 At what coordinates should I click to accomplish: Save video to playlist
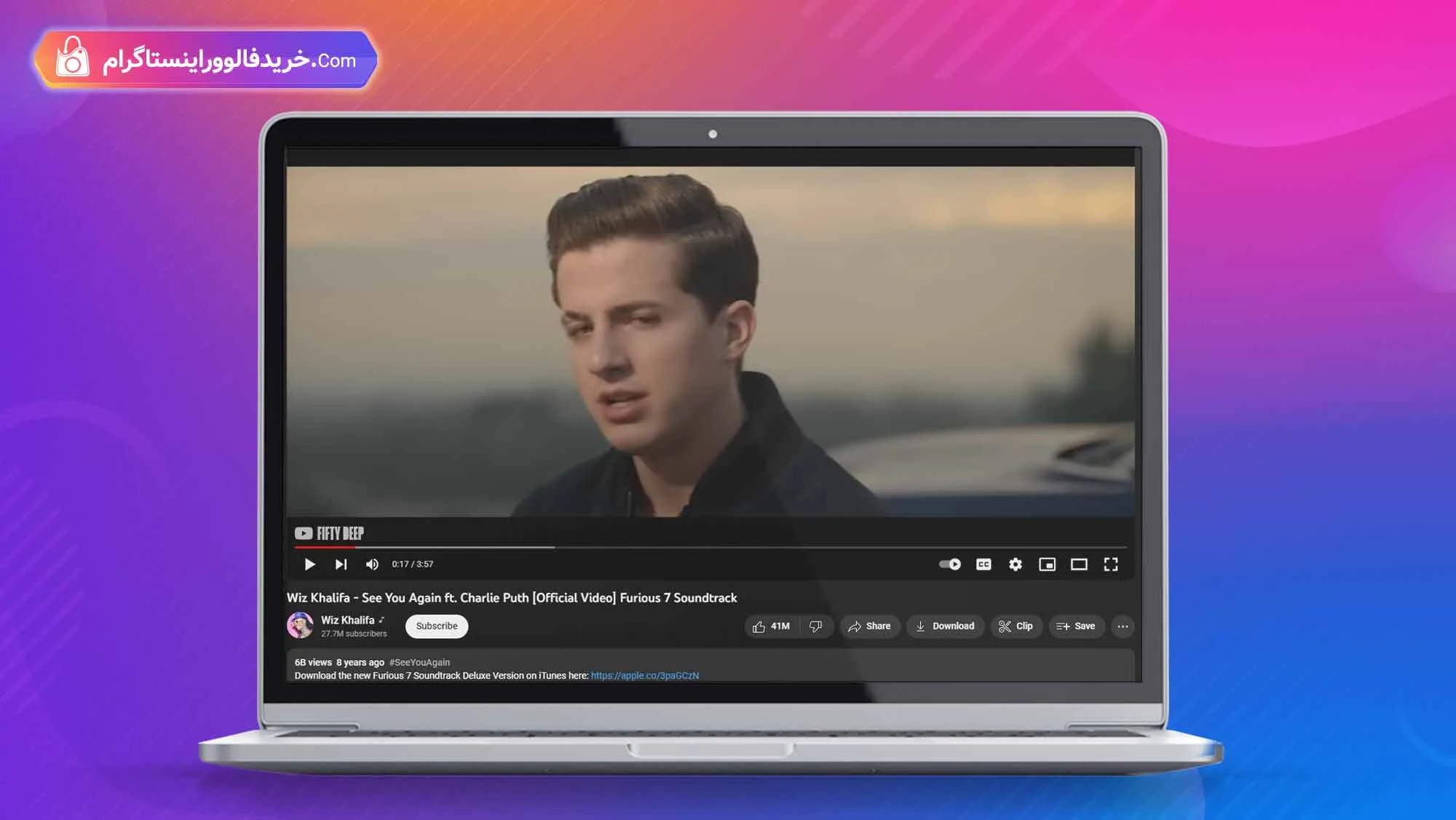tap(1076, 626)
